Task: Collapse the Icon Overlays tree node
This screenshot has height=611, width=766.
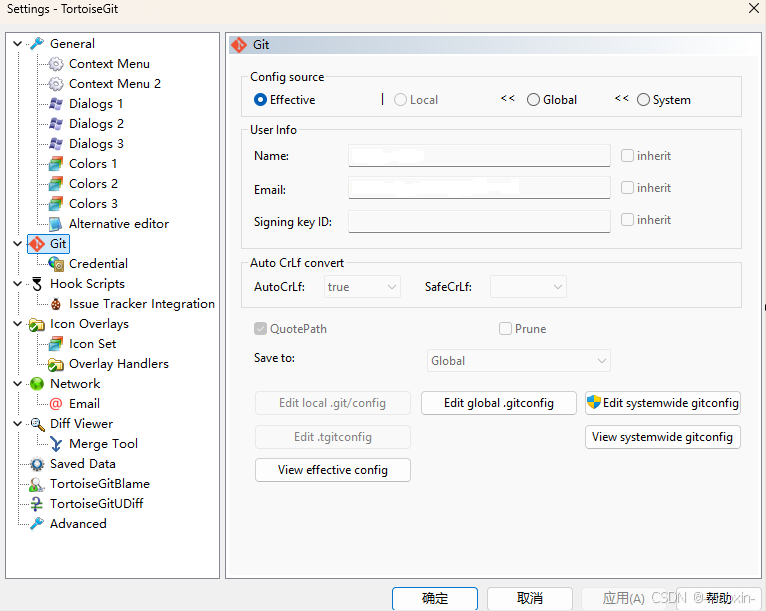Action: click(x=18, y=324)
